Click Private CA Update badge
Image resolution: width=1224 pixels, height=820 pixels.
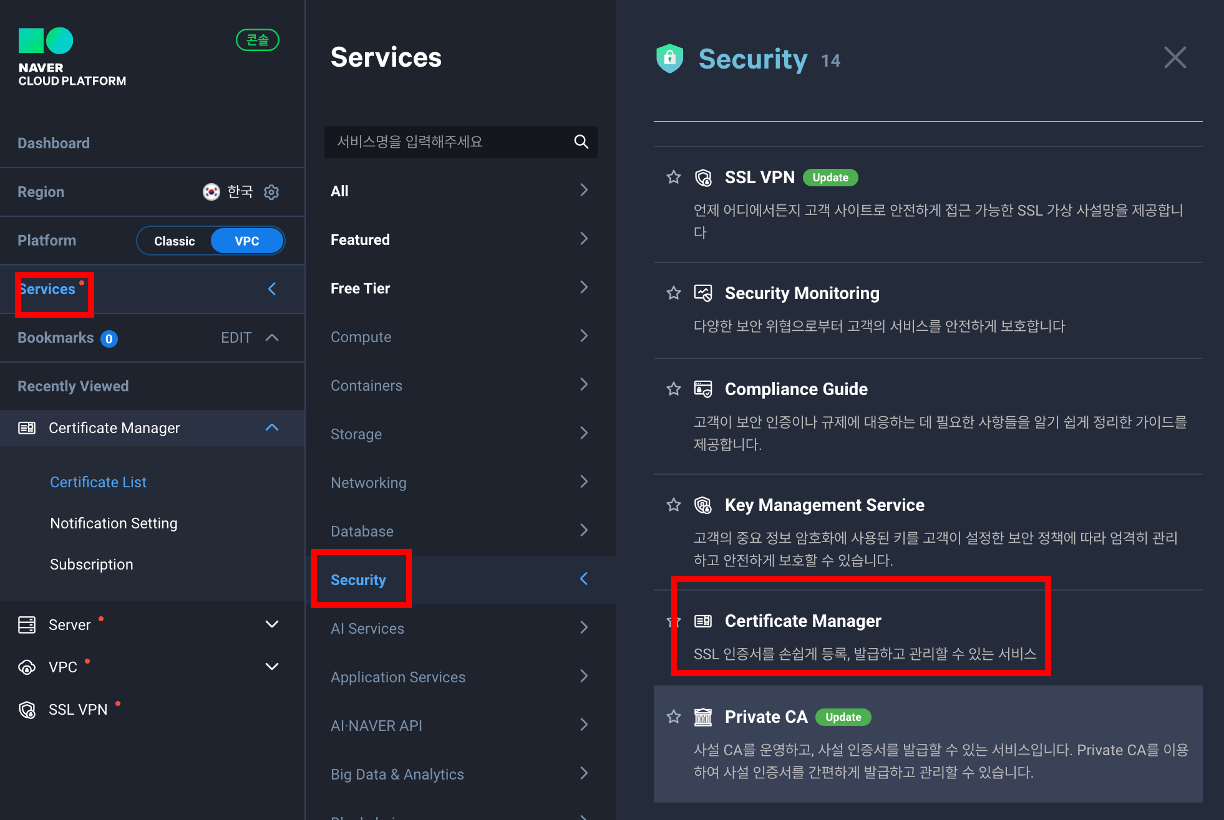pos(843,717)
